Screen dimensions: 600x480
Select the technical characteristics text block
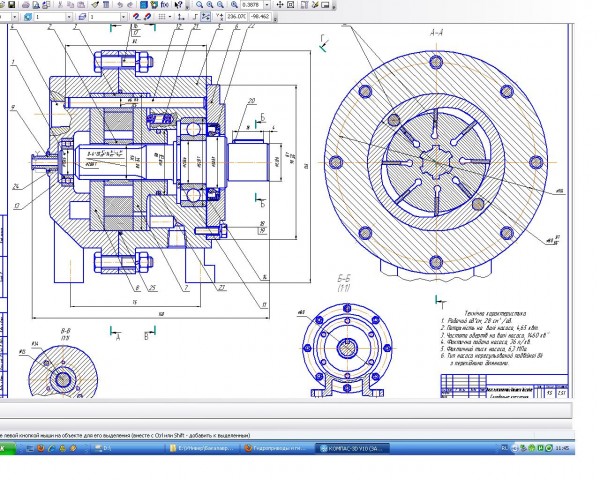(495, 338)
